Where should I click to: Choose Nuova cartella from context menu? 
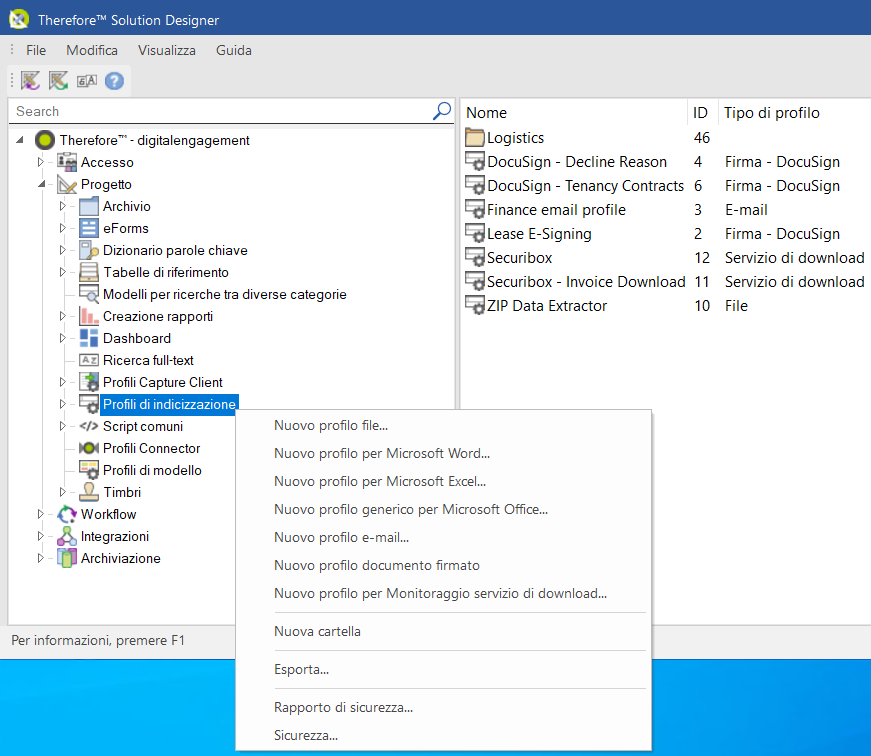(x=443, y=632)
